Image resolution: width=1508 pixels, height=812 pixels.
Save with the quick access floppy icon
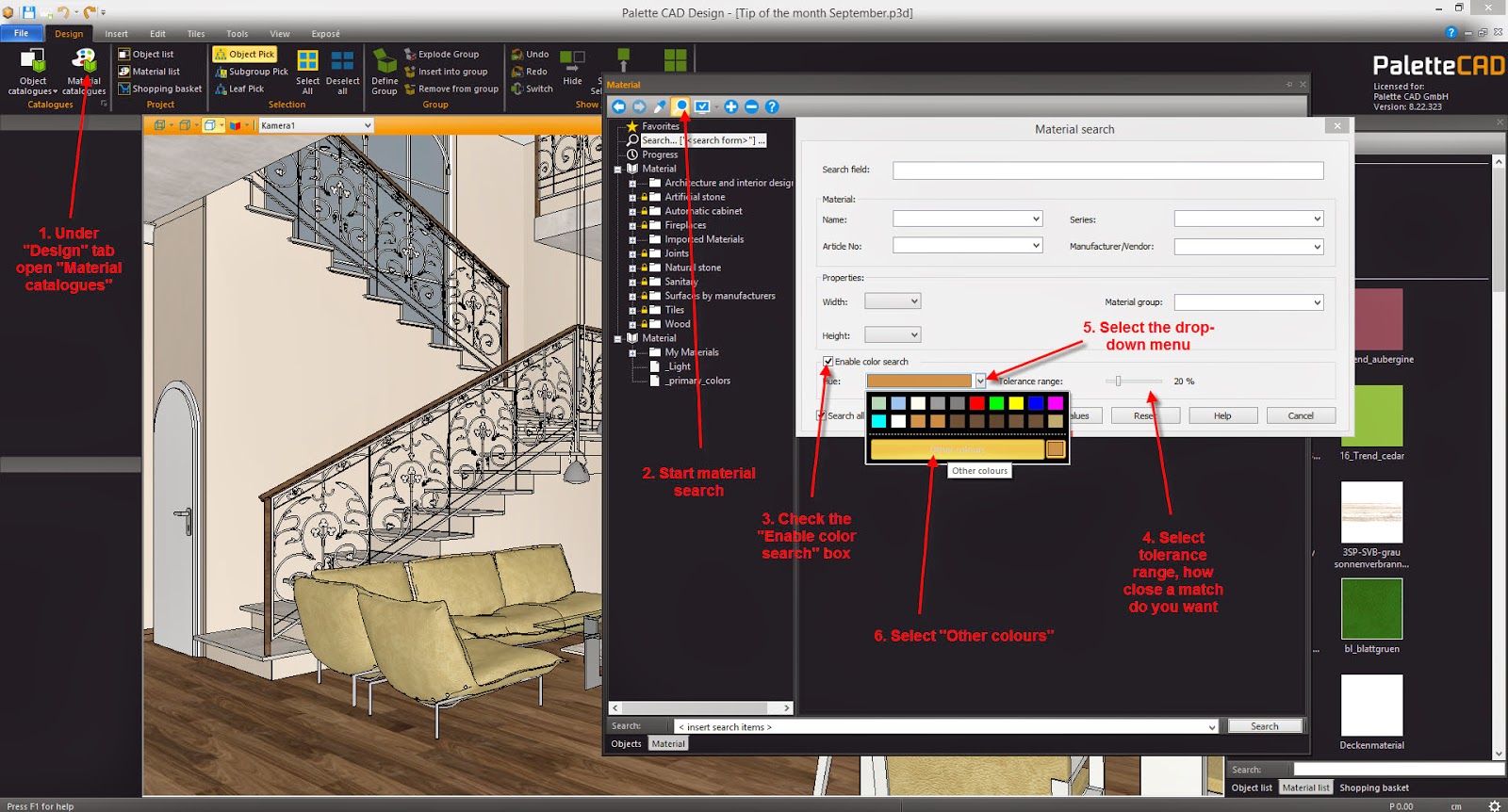click(x=29, y=12)
